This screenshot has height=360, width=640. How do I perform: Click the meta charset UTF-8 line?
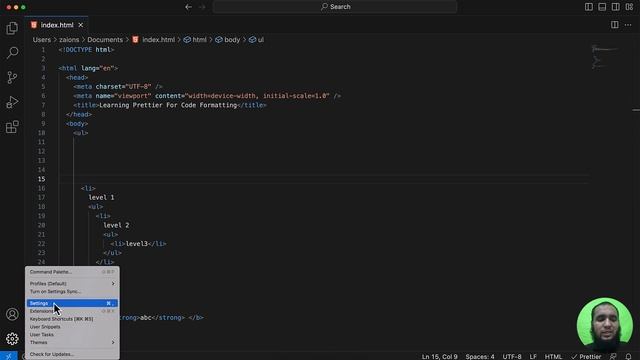(118, 87)
